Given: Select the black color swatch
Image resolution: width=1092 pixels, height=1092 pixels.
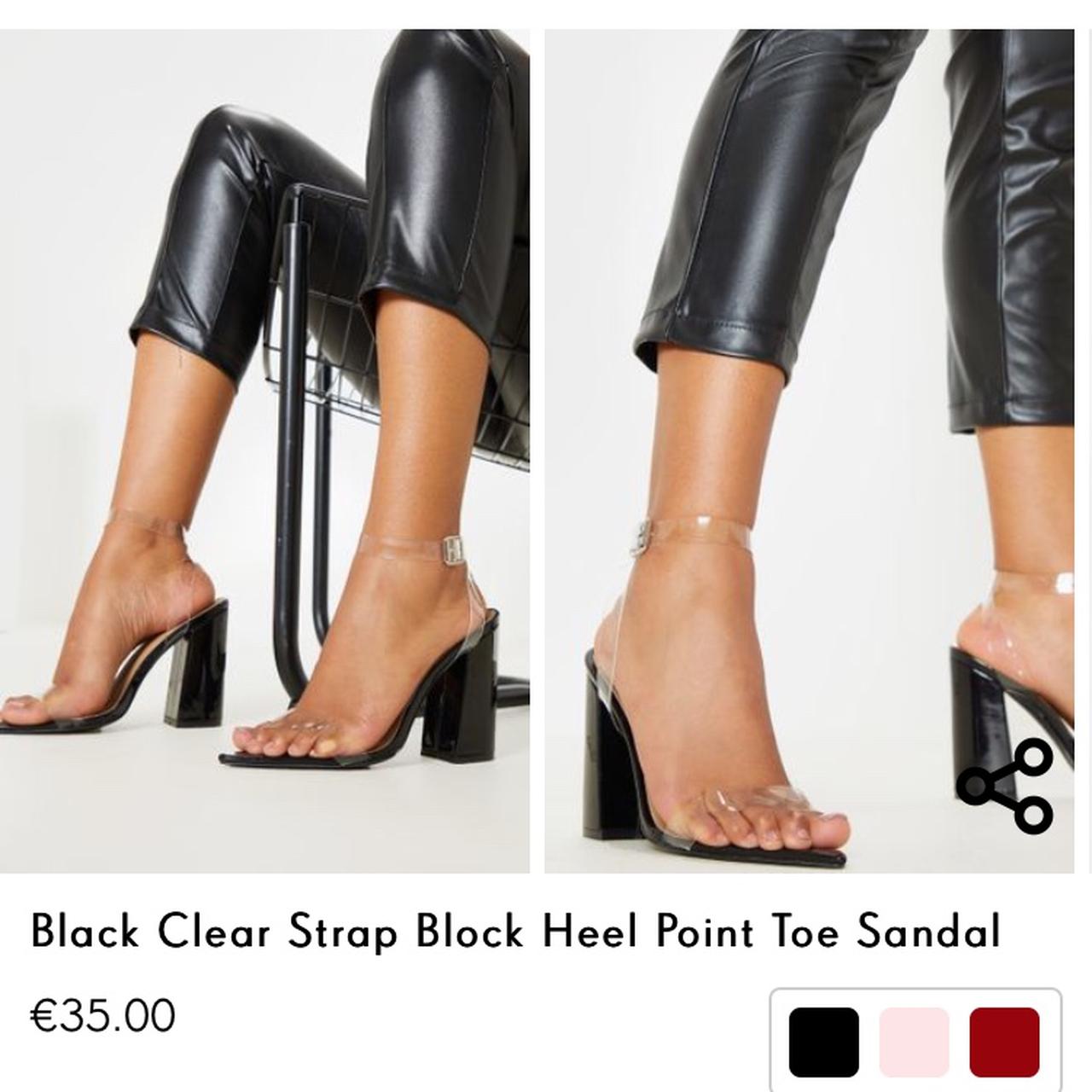Looking at the screenshot, I should 823,1042.
